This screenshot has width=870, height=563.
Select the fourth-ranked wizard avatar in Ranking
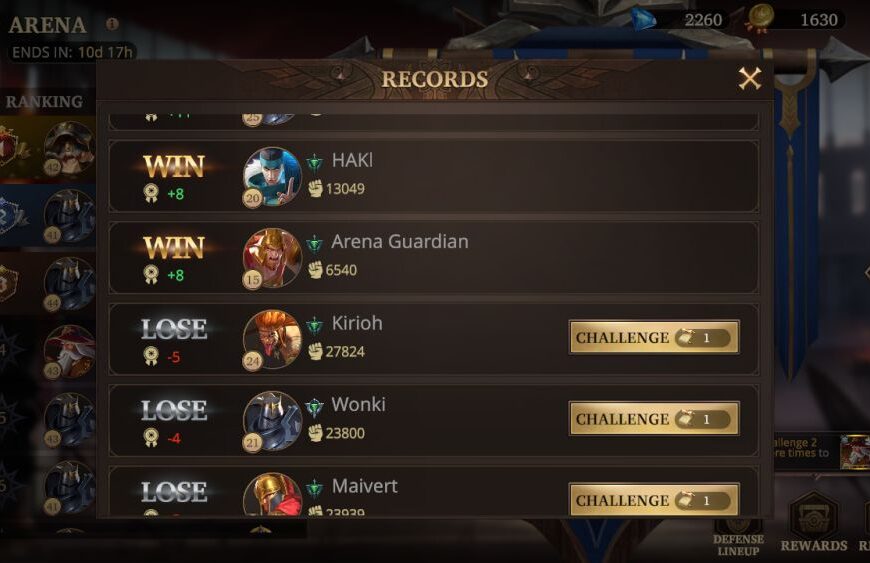pos(69,352)
